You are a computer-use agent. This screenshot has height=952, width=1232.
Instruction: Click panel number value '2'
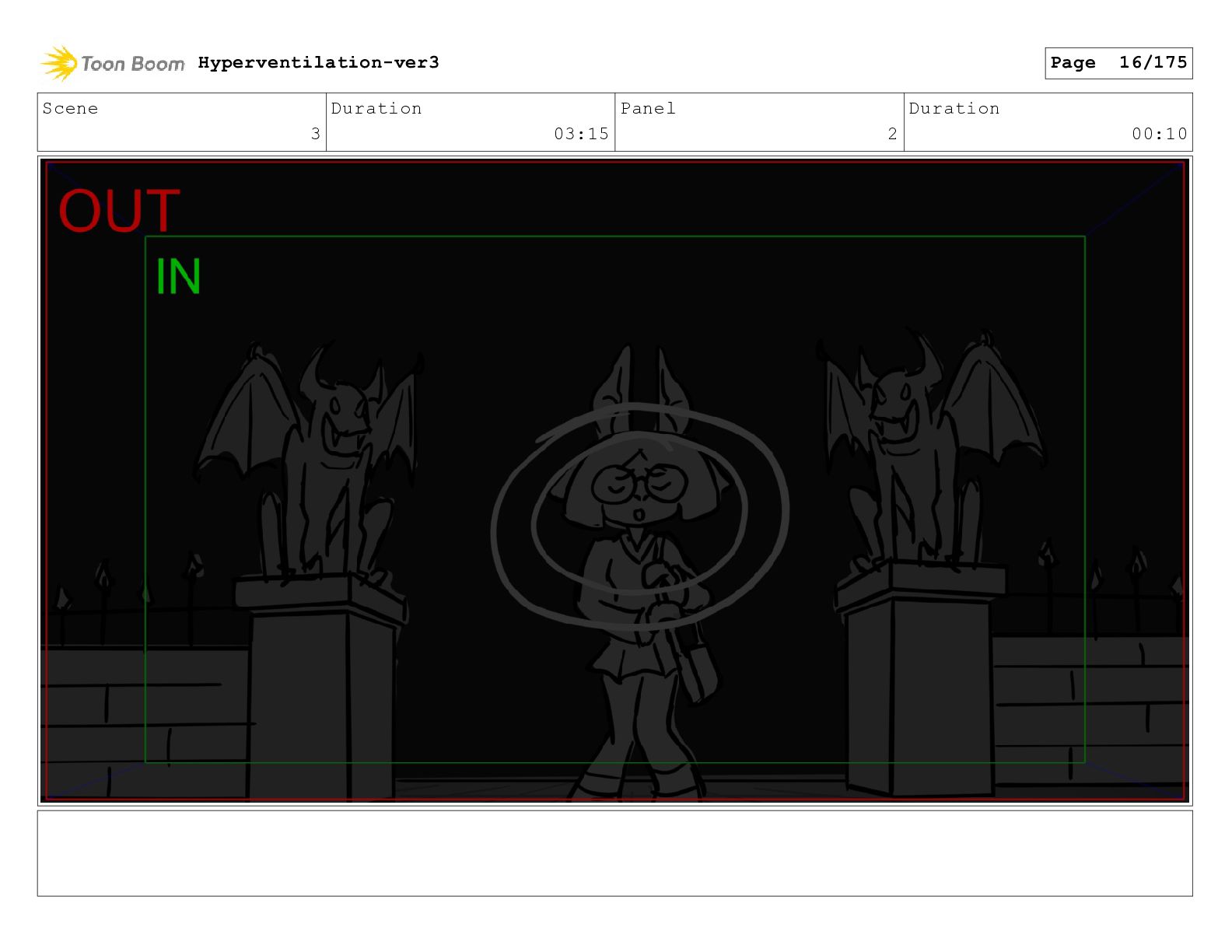(892, 134)
